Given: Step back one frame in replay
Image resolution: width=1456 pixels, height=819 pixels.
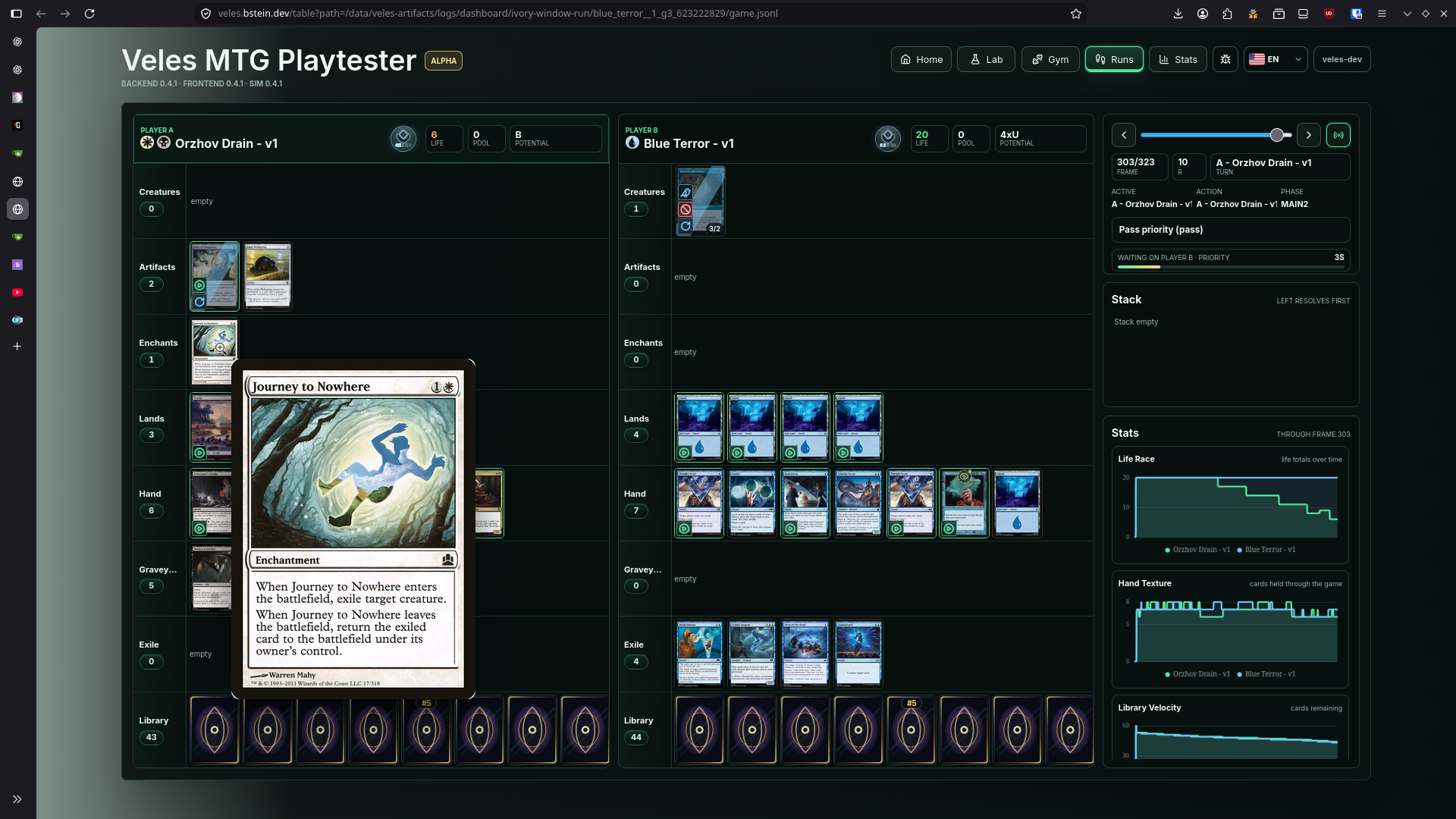Looking at the screenshot, I should click(x=1124, y=135).
